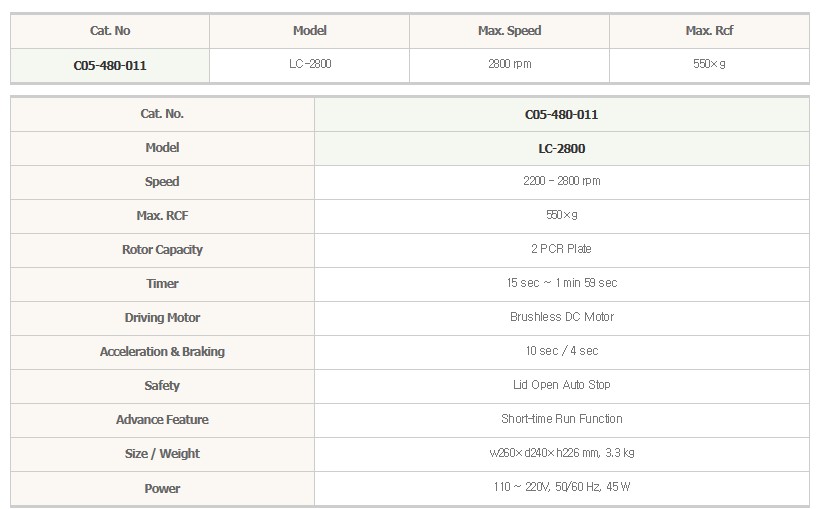The height and width of the screenshot is (509, 822).
Task: Click the Cat. No column header
Action: (110, 31)
